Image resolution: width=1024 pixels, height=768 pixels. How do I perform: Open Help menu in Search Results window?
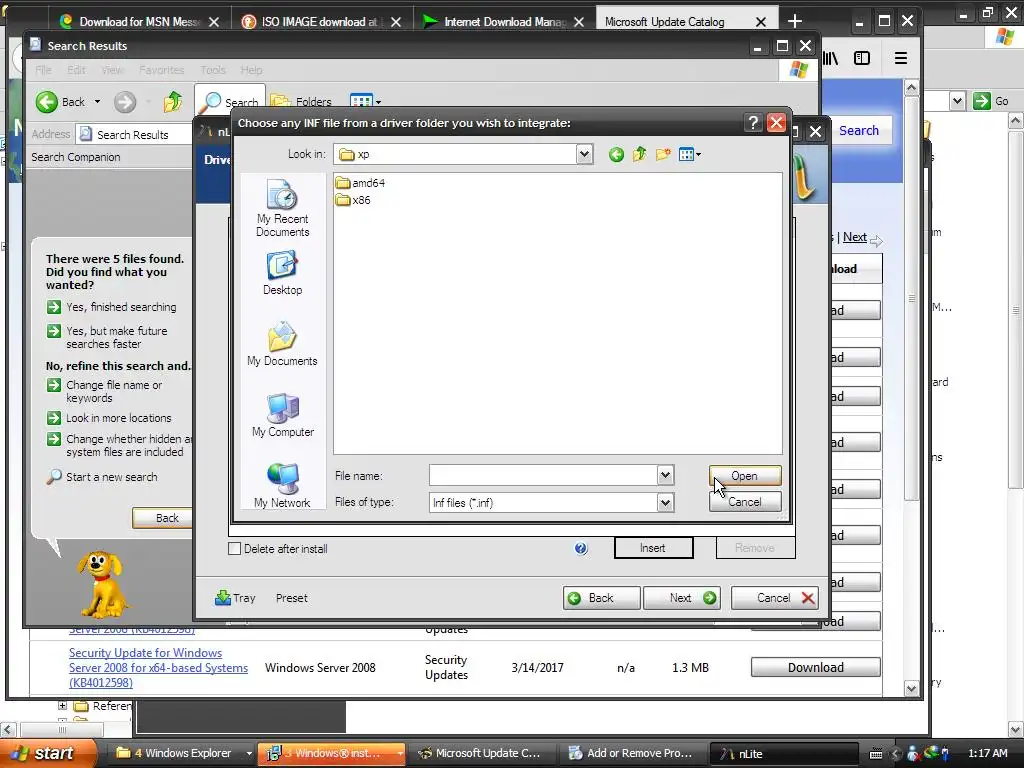(251, 70)
